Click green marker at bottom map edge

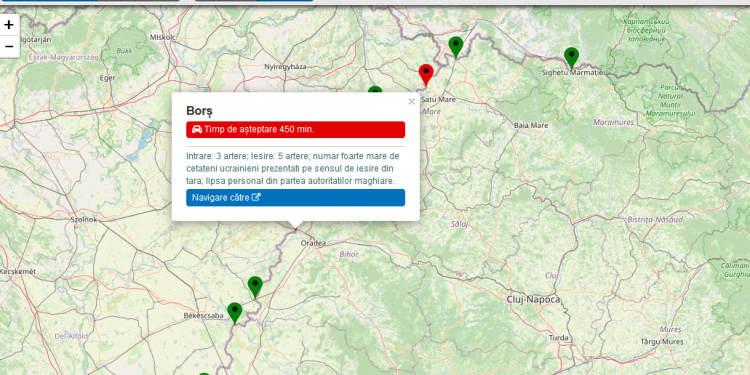pos(204,374)
